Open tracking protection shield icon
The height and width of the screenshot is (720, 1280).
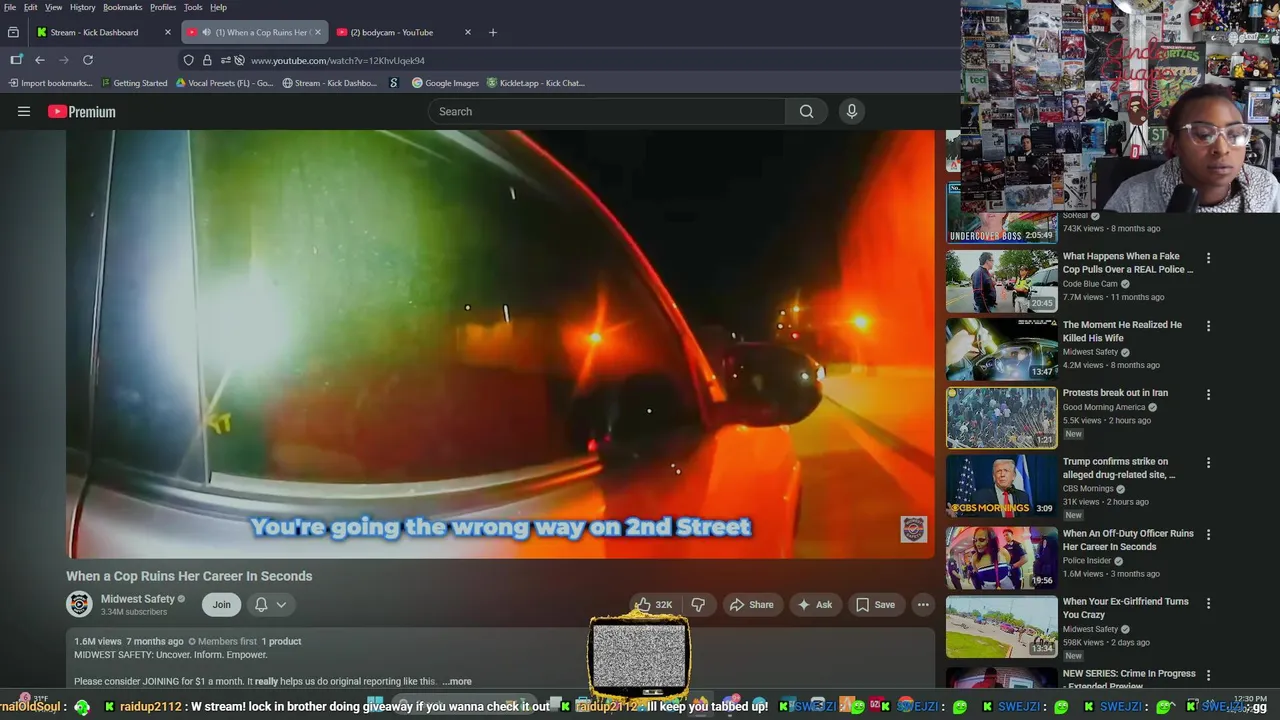pyautogui.click(x=188, y=60)
